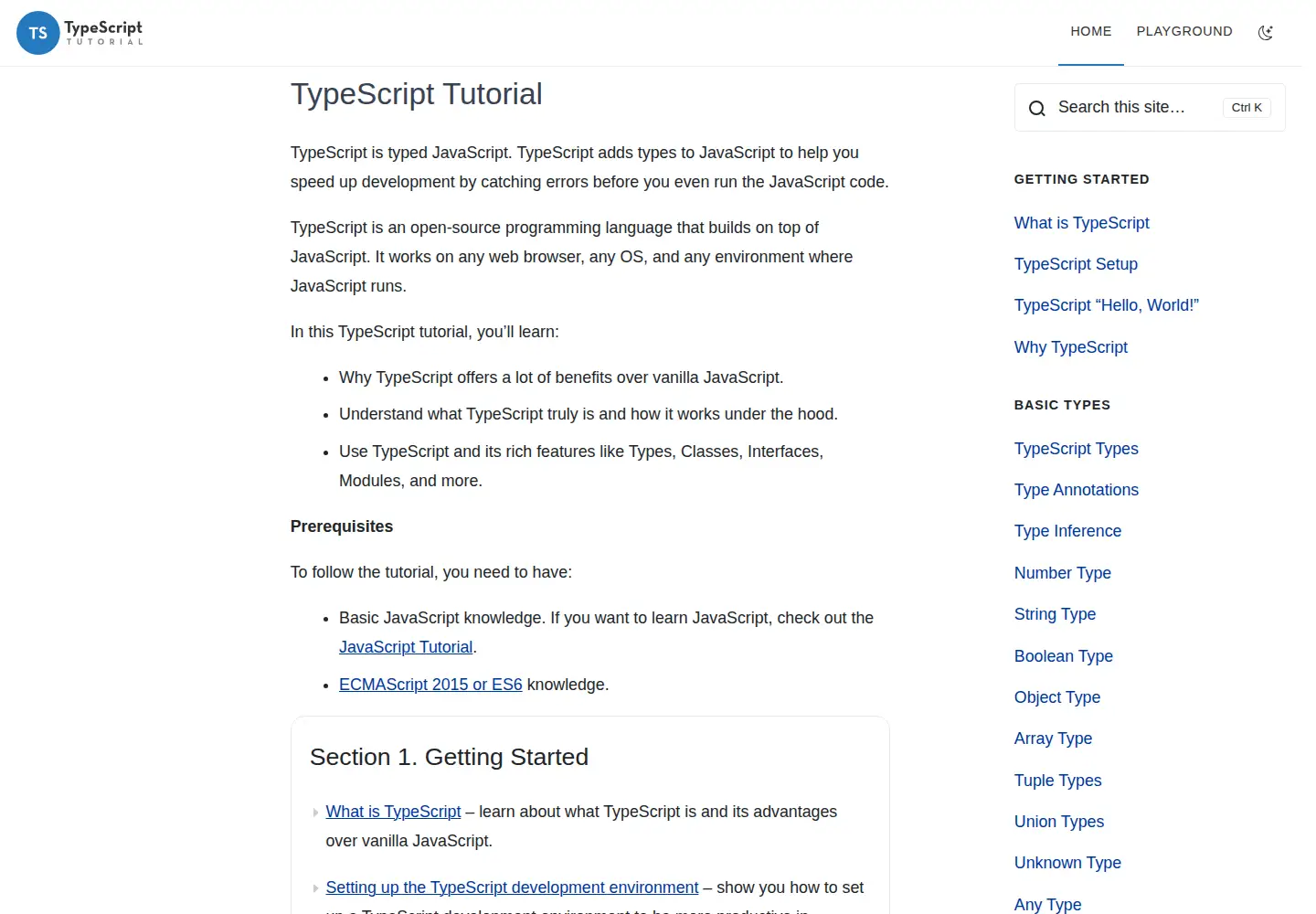Open TypeScript Setup sidebar link
The image size is (1316, 914).
1076,264
